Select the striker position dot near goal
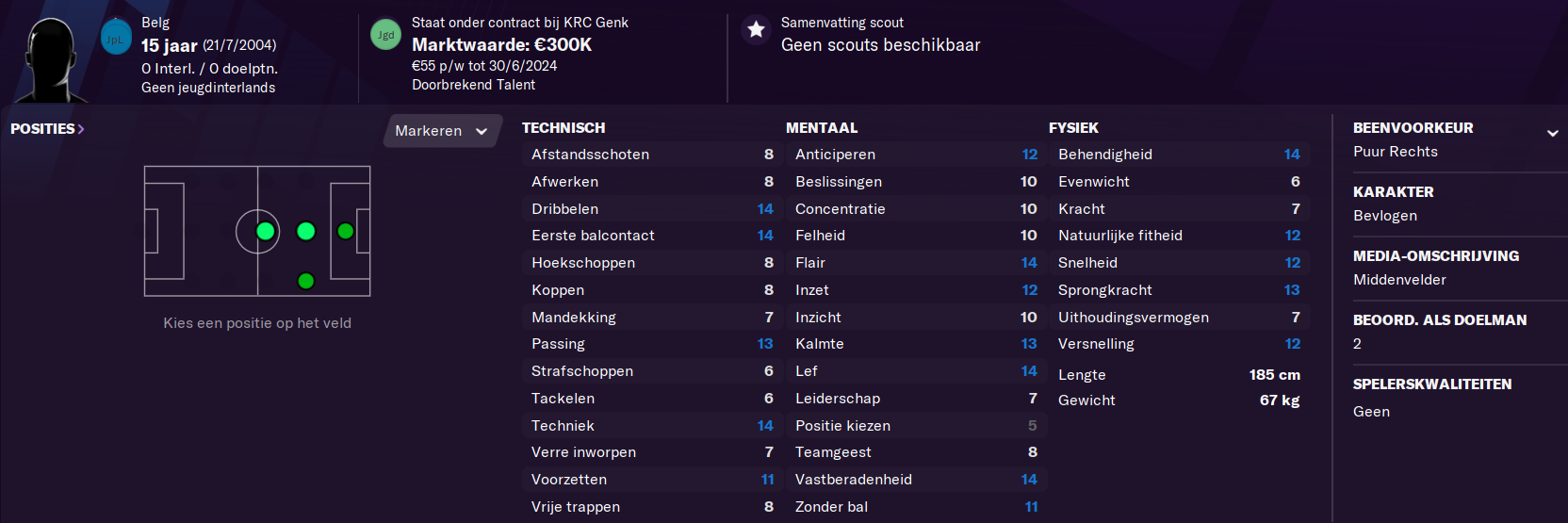 coord(346,231)
